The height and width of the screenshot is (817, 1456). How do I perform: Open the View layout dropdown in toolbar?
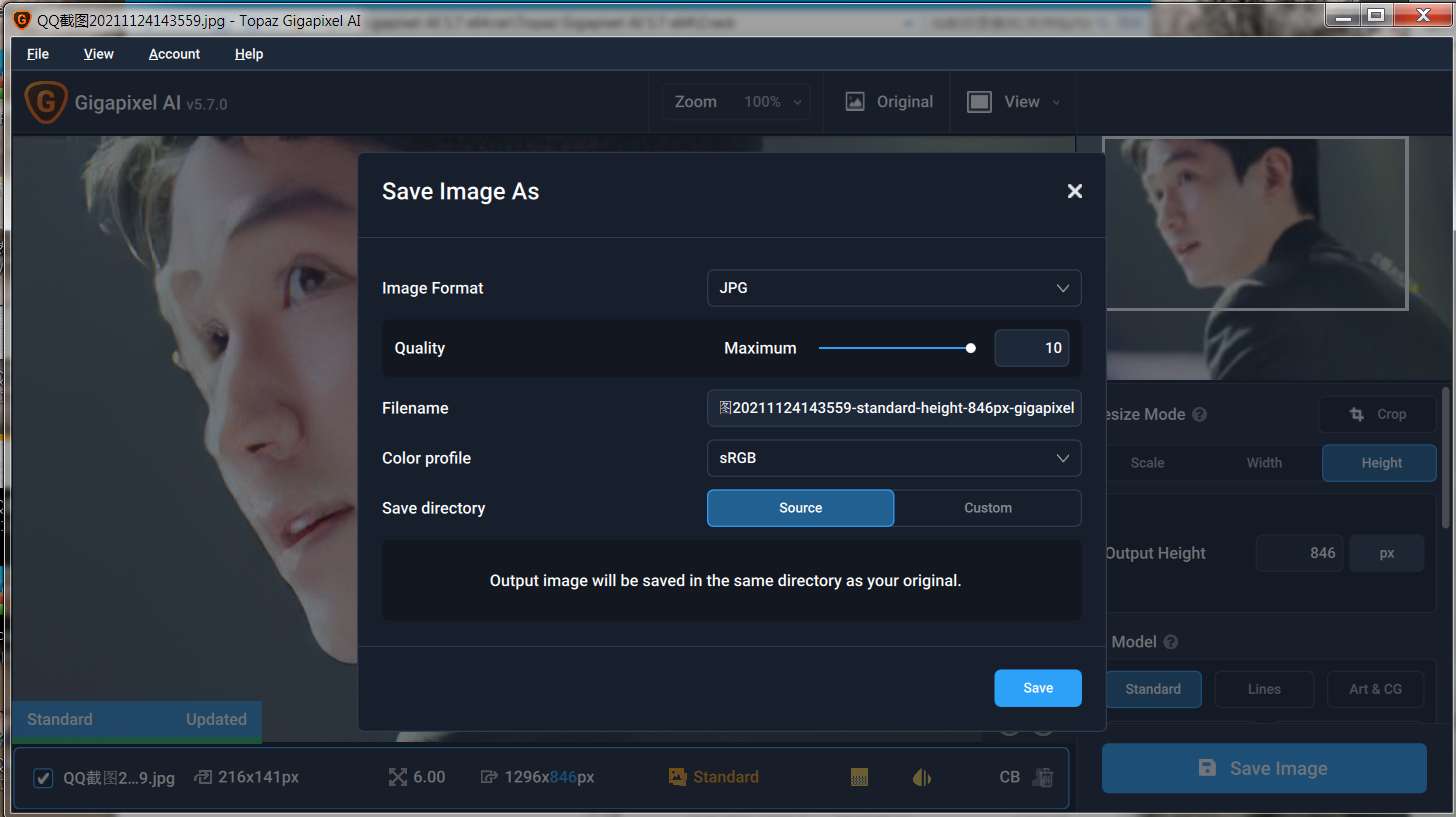click(1013, 102)
